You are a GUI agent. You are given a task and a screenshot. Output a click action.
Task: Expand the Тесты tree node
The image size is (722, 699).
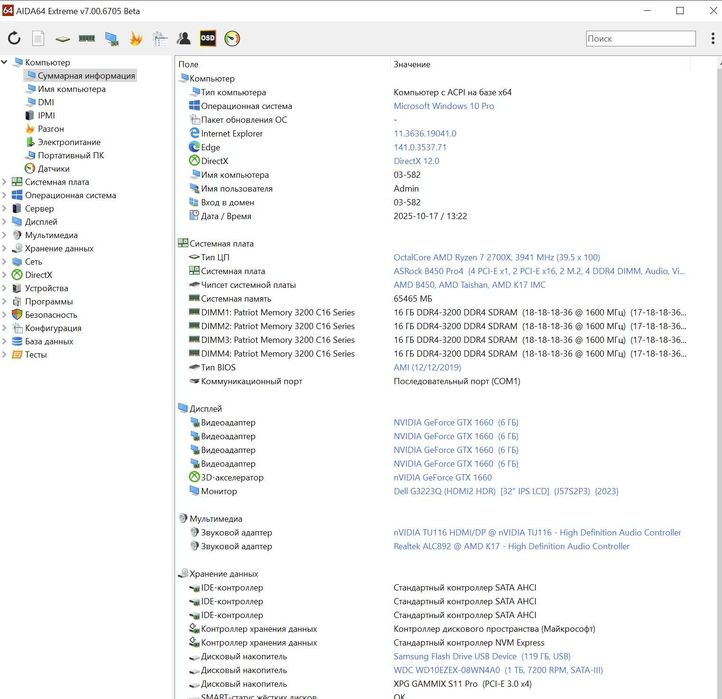5,355
